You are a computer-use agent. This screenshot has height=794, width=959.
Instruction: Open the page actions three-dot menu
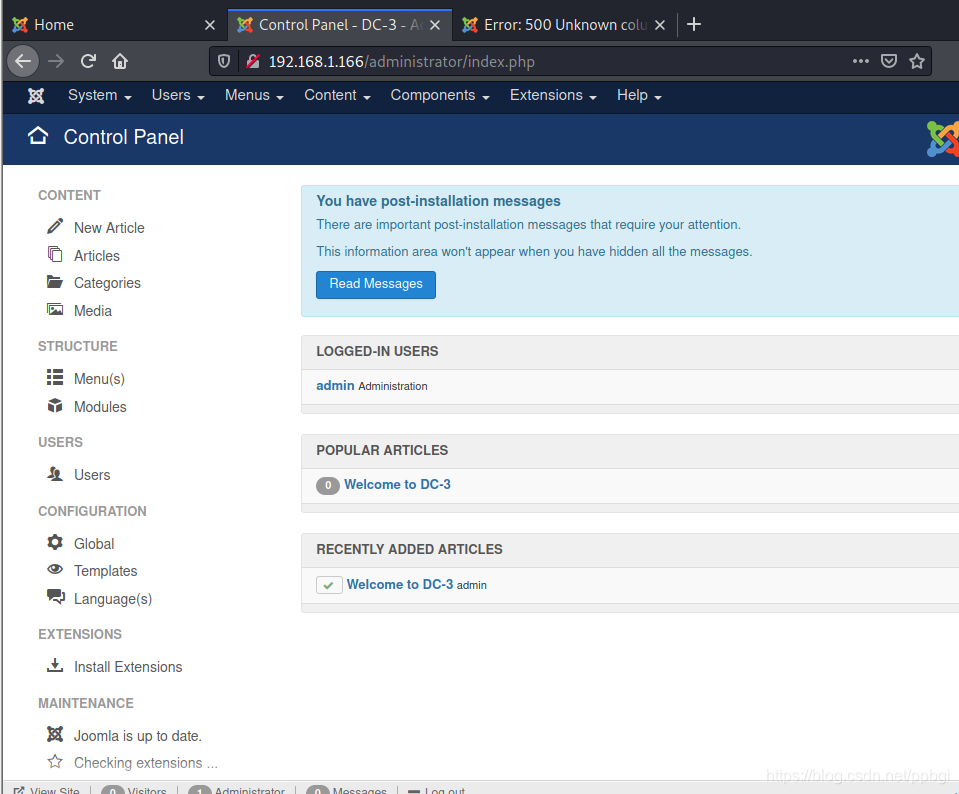click(861, 61)
